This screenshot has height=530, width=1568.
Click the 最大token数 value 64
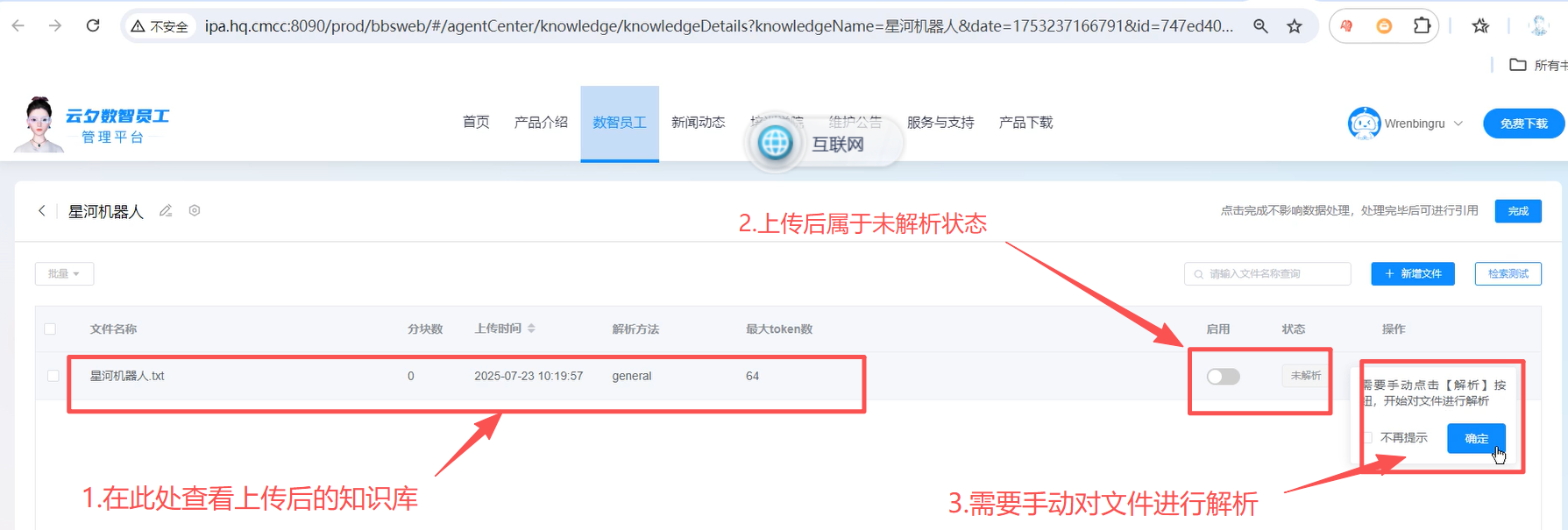tap(752, 376)
